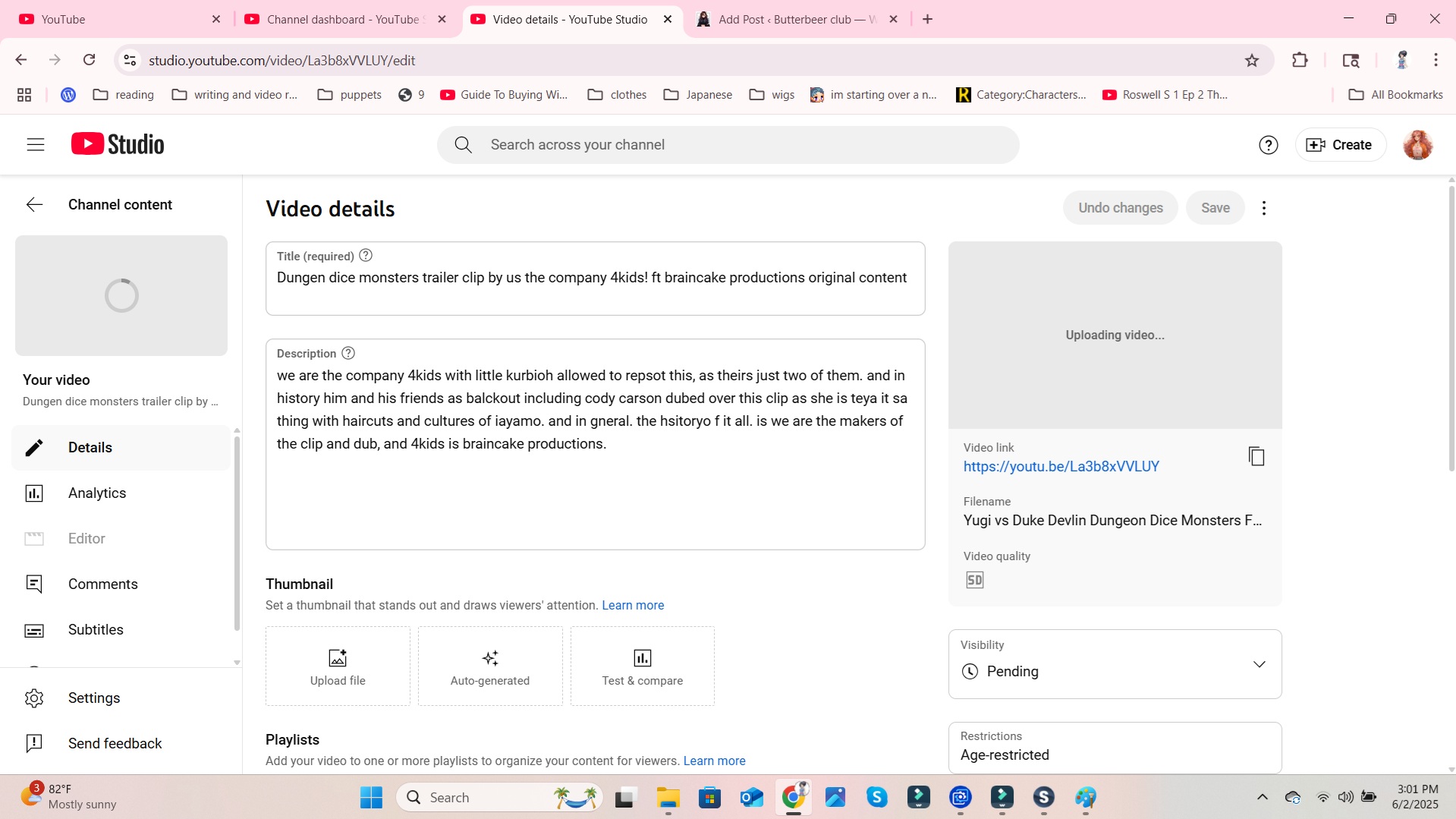Go back to Channel content arrow
Image resolution: width=1456 pixels, height=819 pixels.
click(x=35, y=205)
